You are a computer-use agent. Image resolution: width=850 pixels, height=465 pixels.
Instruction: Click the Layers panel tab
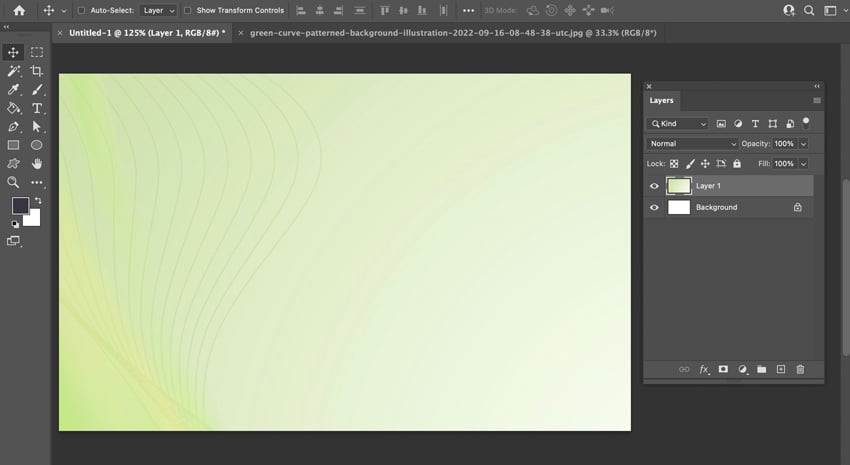pyautogui.click(x=662, y=101)
